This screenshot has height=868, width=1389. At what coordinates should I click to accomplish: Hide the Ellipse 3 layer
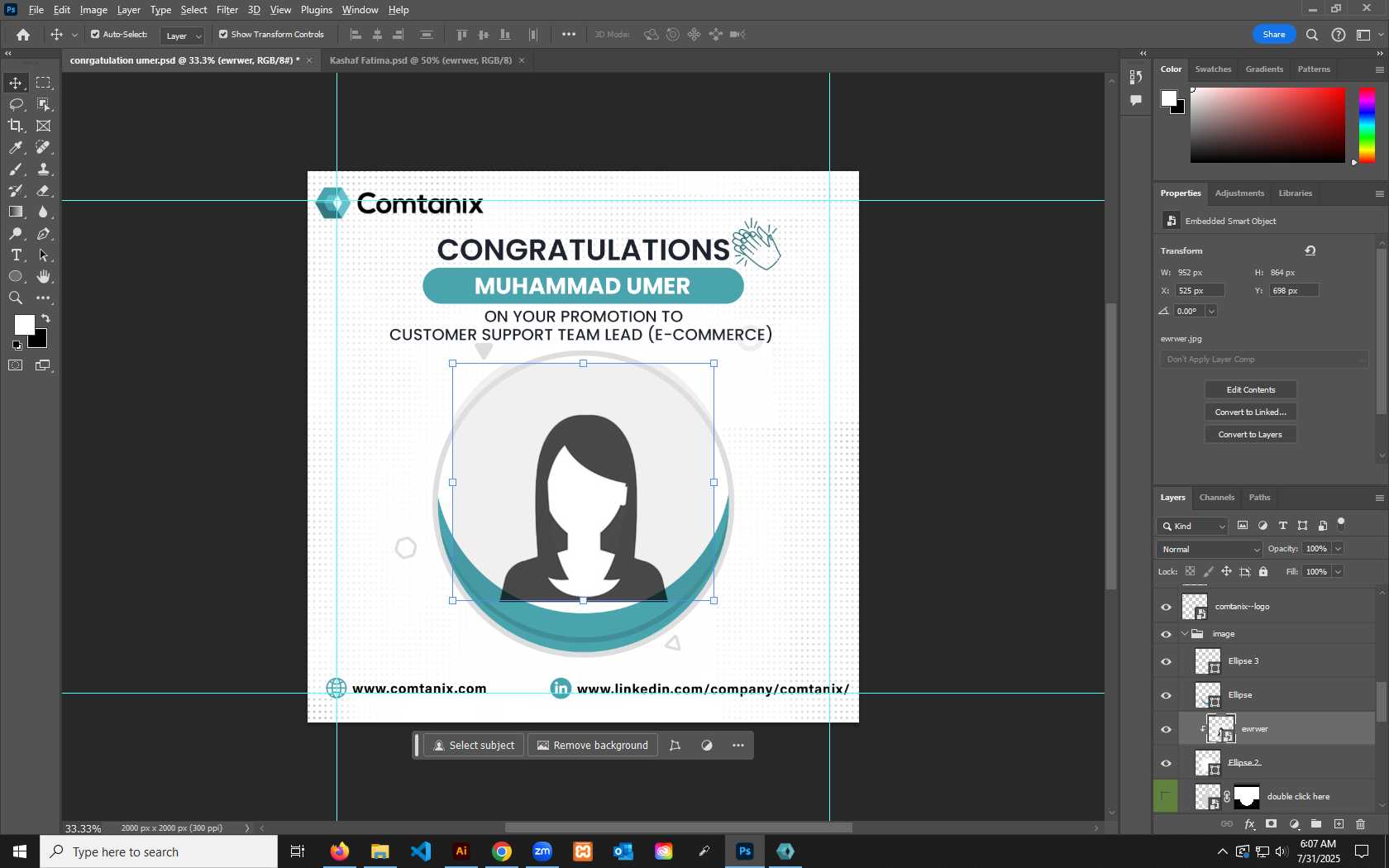1166,661
